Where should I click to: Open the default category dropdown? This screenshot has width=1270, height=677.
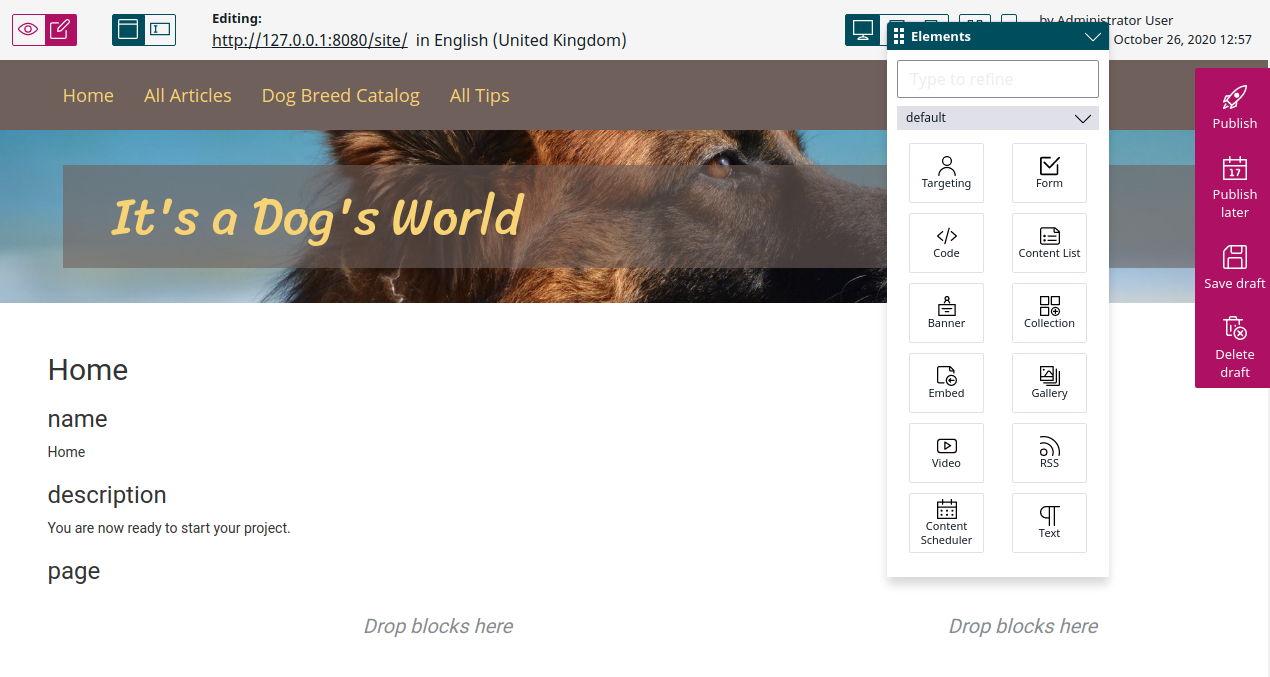pyautogui.click(x=998, y=118)
